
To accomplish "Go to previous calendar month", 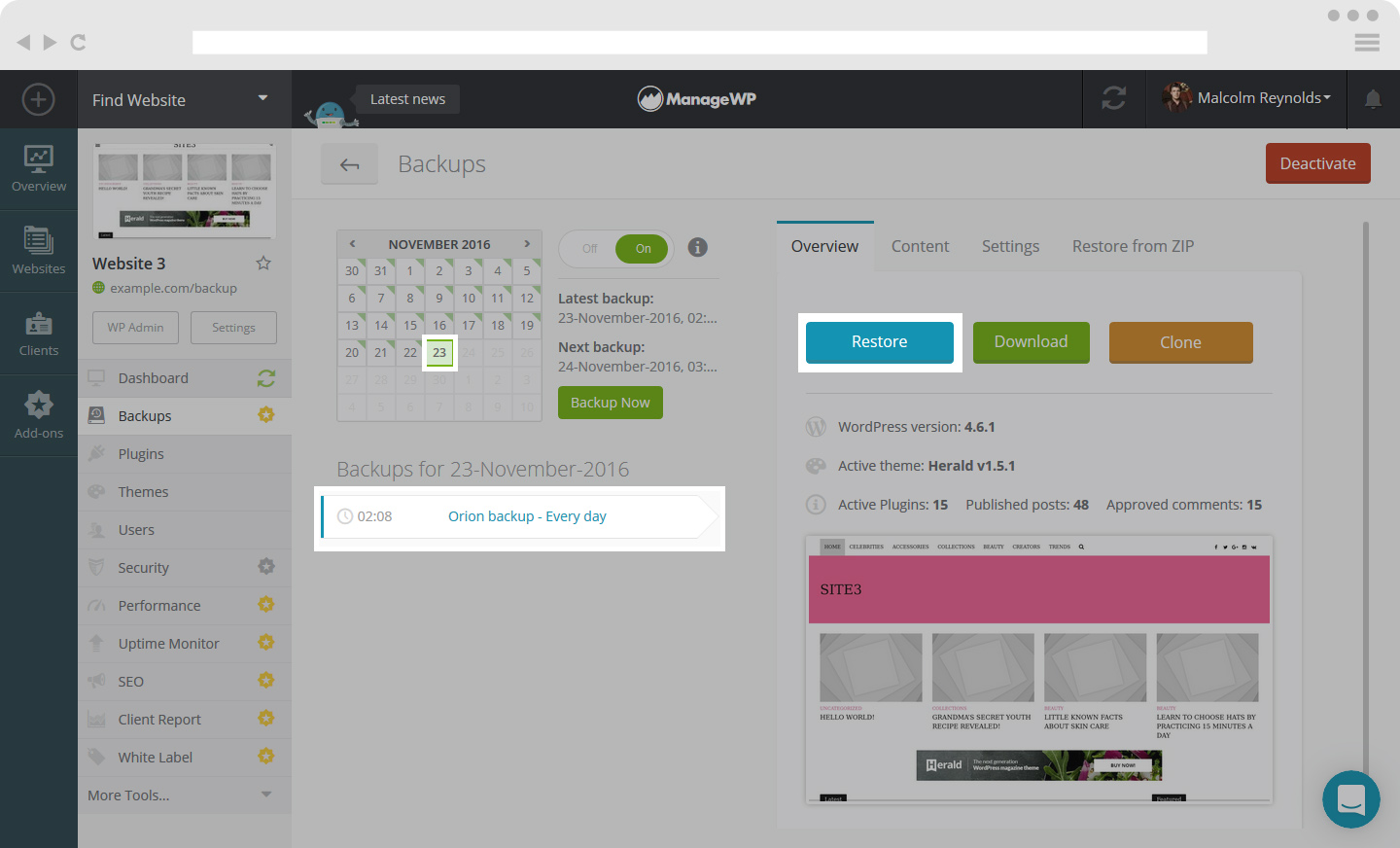I will tap(352, 244).
